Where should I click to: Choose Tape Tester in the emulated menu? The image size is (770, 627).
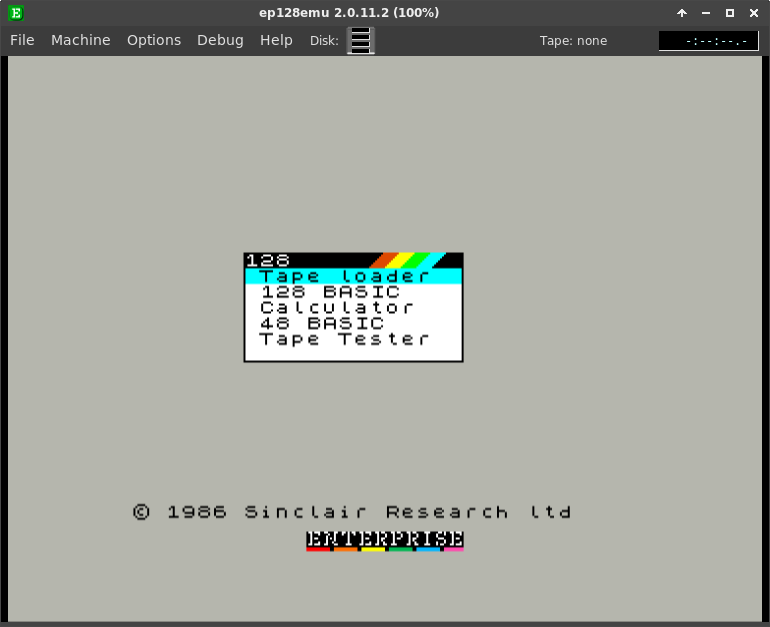pyautogui.click(x=354, y=339)
